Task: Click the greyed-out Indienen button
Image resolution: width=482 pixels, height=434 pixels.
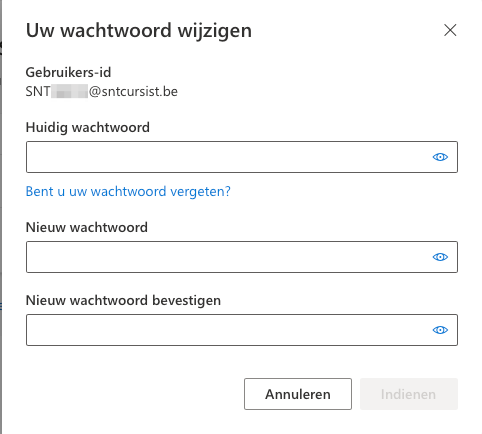Action: [409, 394]
